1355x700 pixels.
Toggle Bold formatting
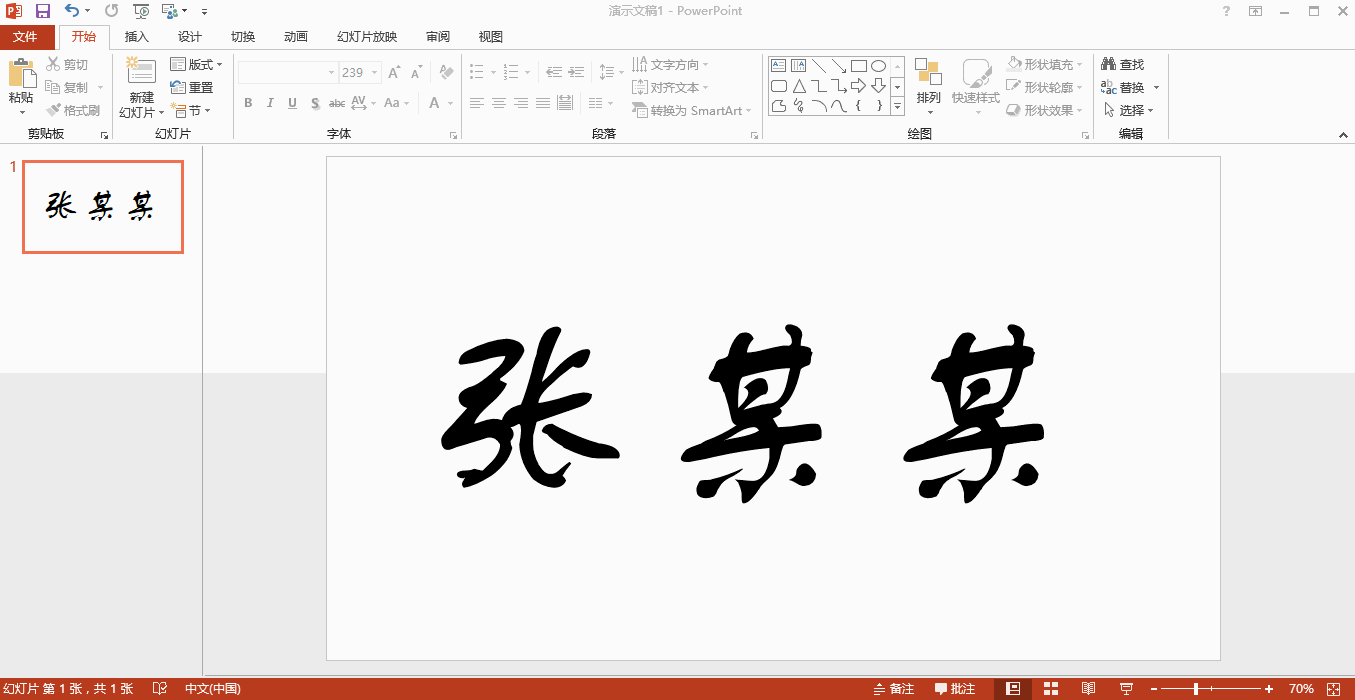click(x=248, y=103)
